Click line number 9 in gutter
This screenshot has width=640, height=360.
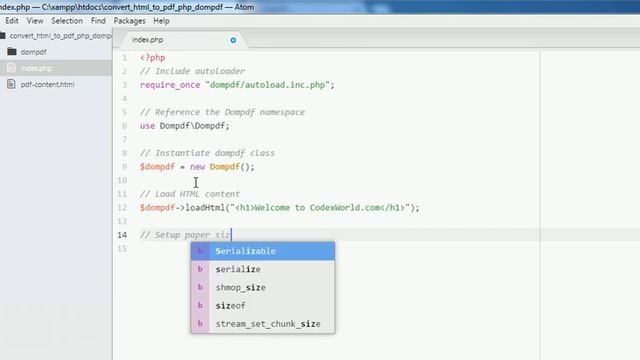pos(124,167)
